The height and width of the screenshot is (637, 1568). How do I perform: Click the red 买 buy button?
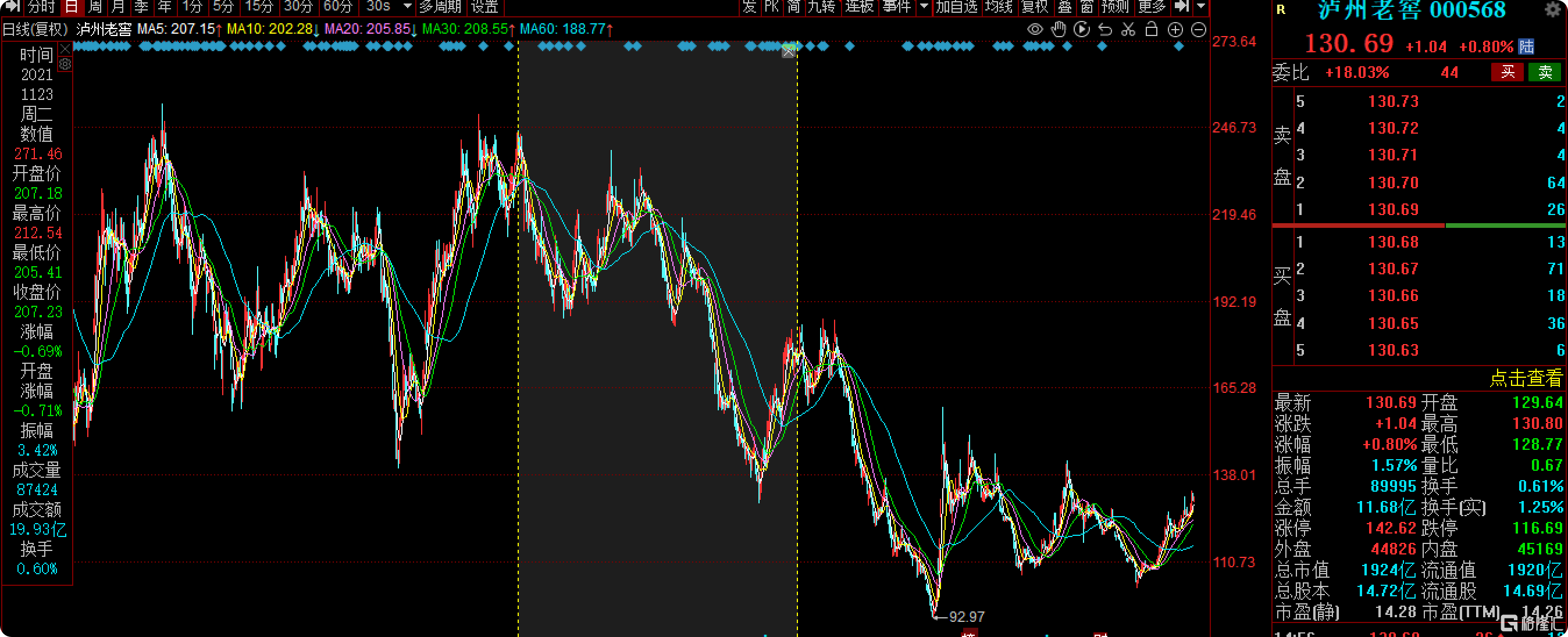tap(1507, 72)
